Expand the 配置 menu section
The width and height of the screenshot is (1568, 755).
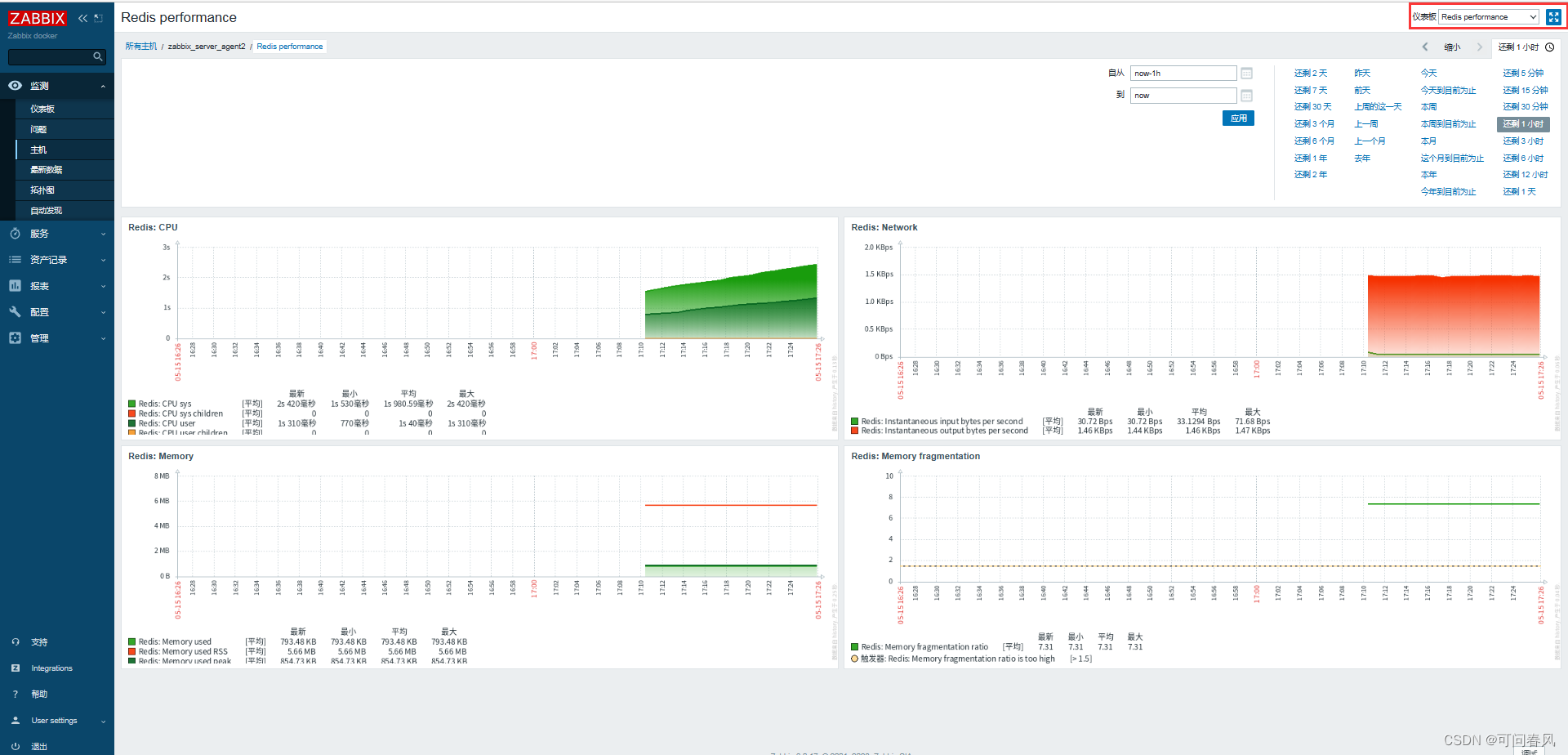coord(103,312)
